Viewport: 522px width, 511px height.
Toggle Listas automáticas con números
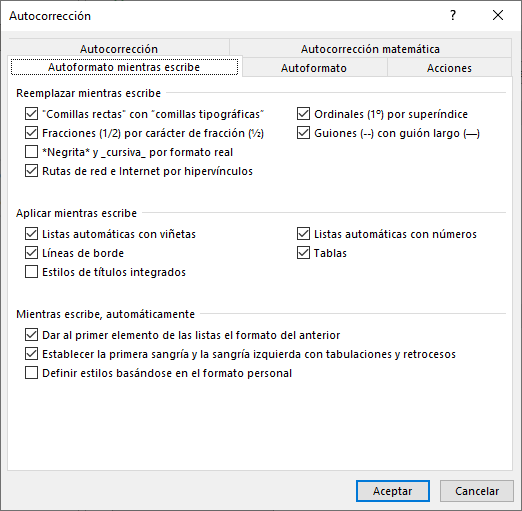303,234
